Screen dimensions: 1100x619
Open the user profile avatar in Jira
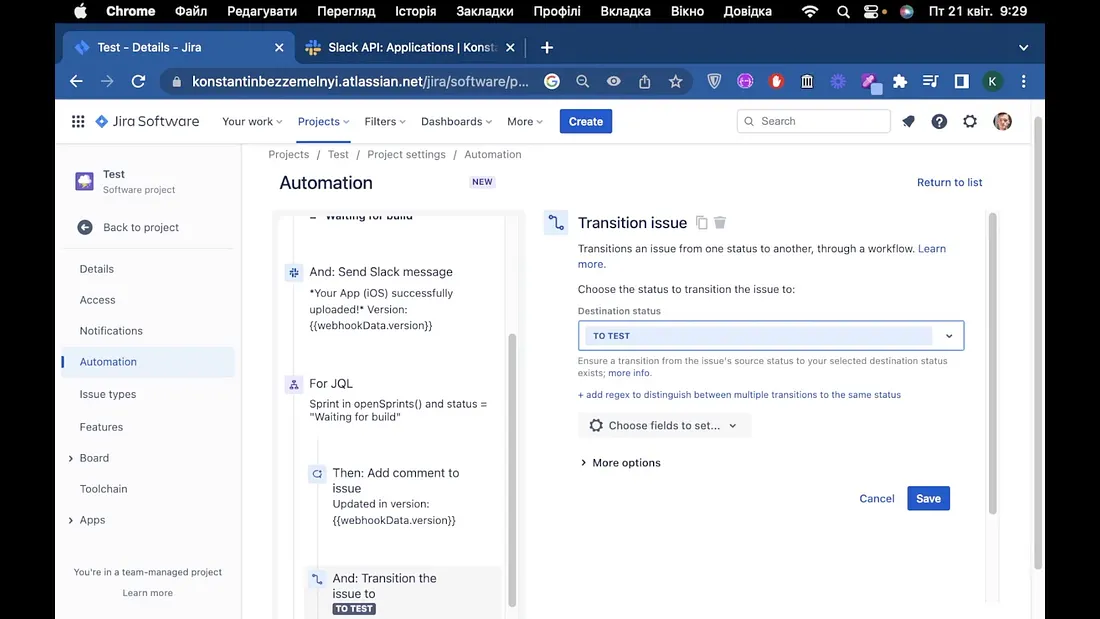(1002, 121)
